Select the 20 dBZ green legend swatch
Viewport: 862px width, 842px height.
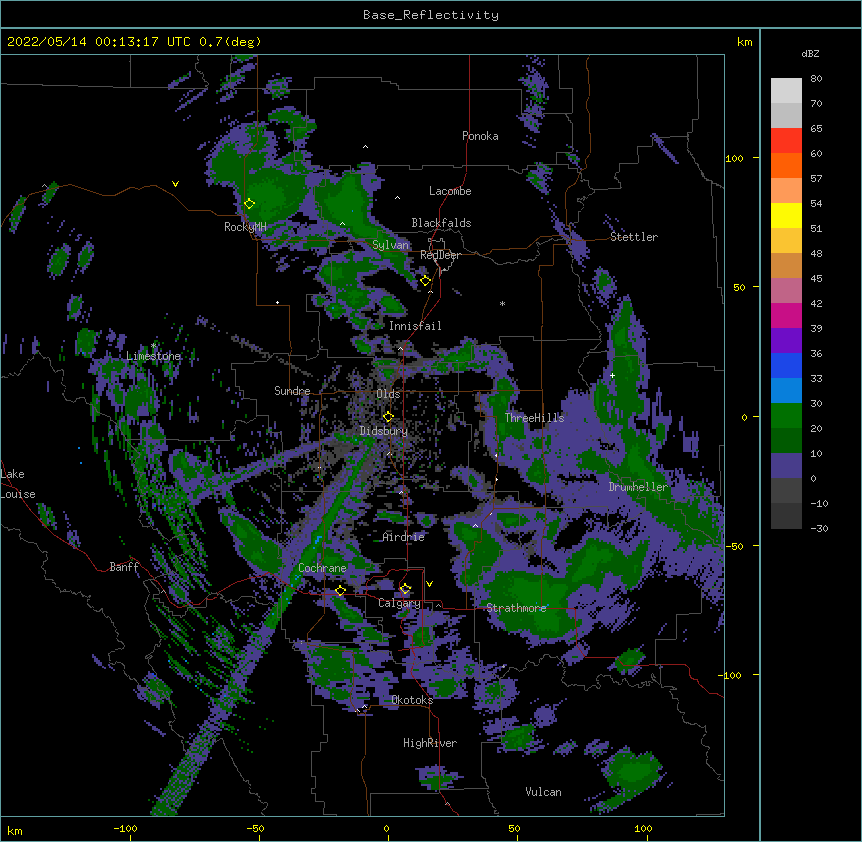[x=786, y=416]
